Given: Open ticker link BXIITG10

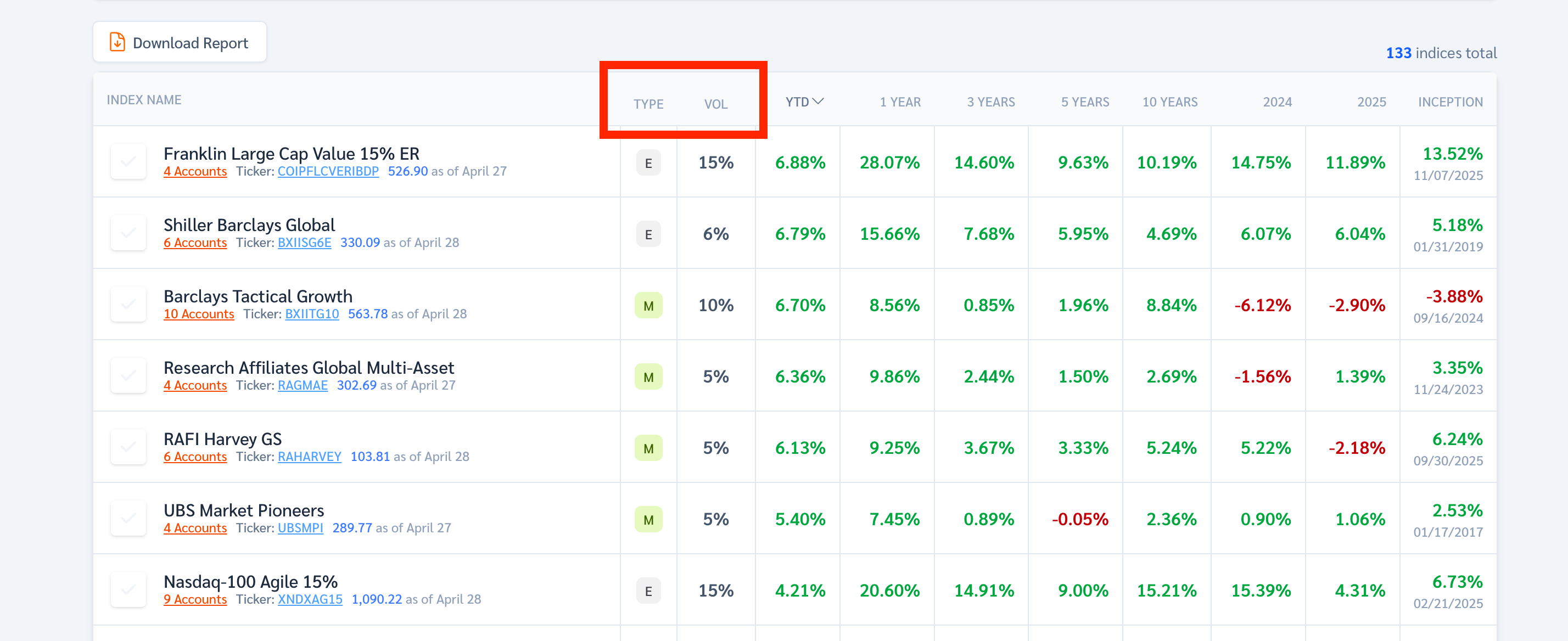Looking at the screenshot, I should [x=312, y=313].
